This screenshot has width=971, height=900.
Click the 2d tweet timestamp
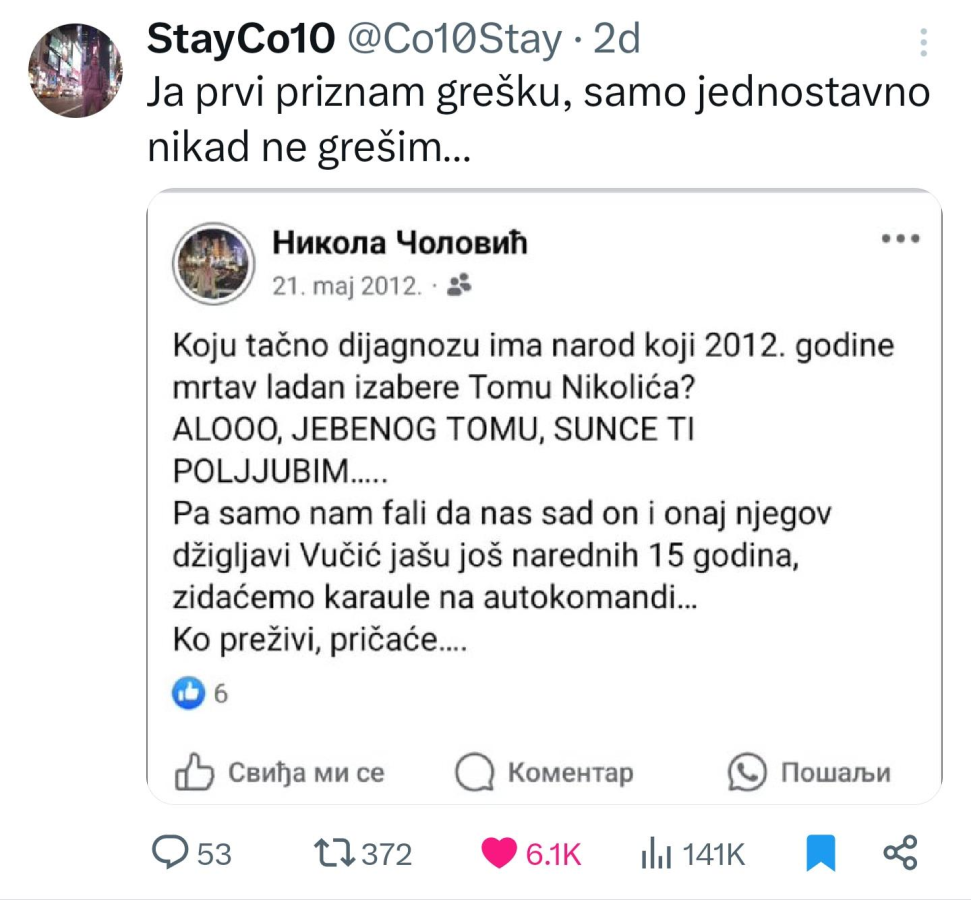pos(617,40)
